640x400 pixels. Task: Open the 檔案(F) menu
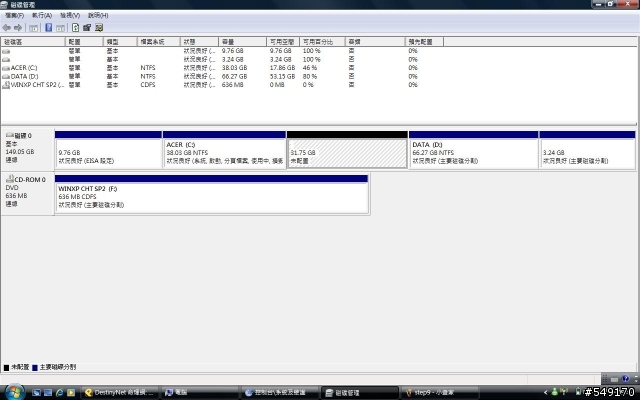(14, 16)
